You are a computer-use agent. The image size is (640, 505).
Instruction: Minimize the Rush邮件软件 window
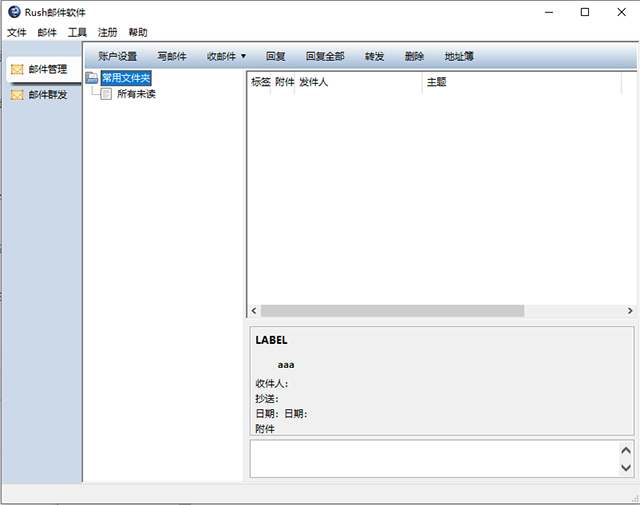549,12
